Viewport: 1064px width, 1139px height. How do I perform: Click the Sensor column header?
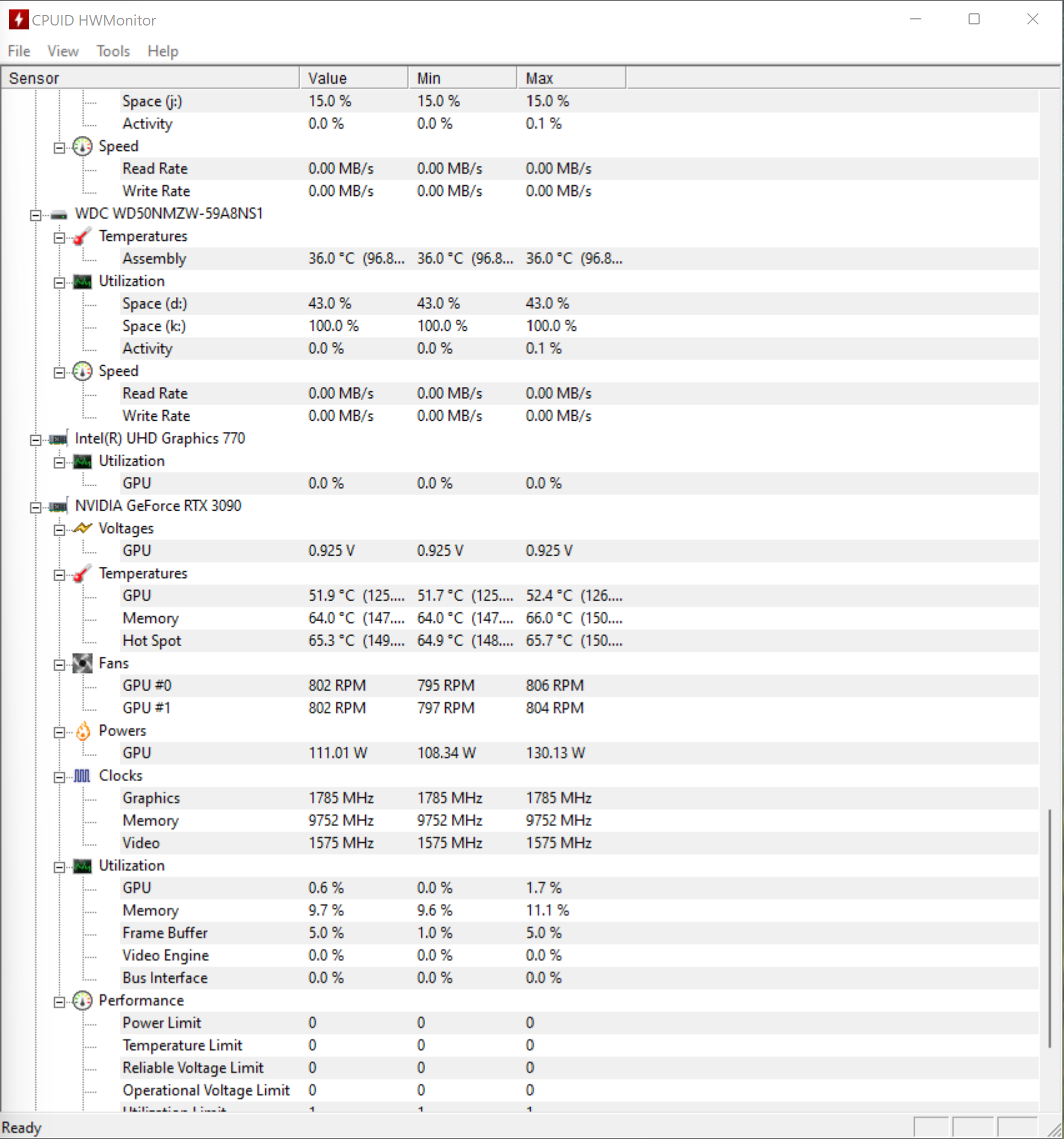(x=150, y=78)
